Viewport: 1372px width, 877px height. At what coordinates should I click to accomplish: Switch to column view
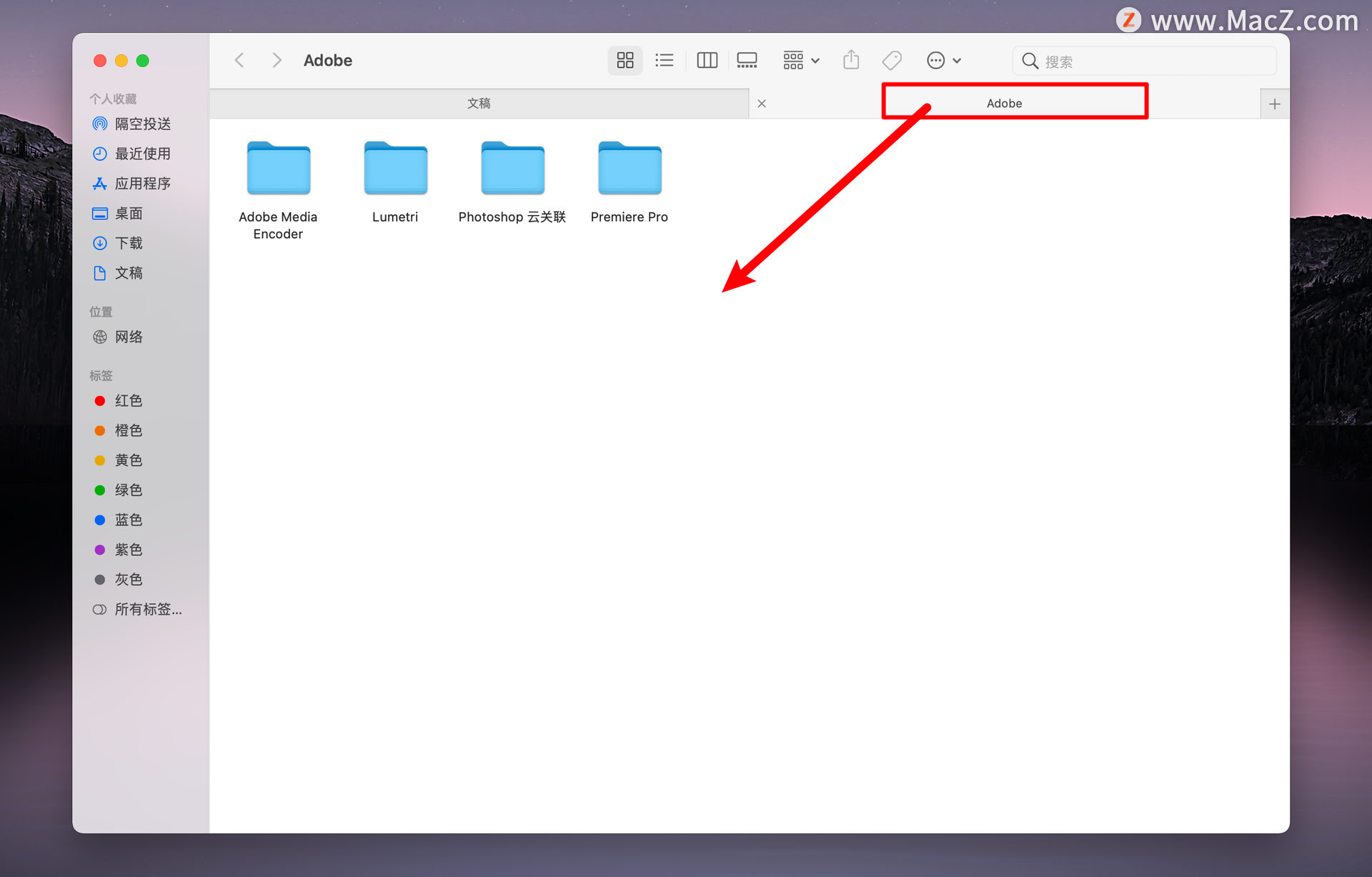coord(707,61)
